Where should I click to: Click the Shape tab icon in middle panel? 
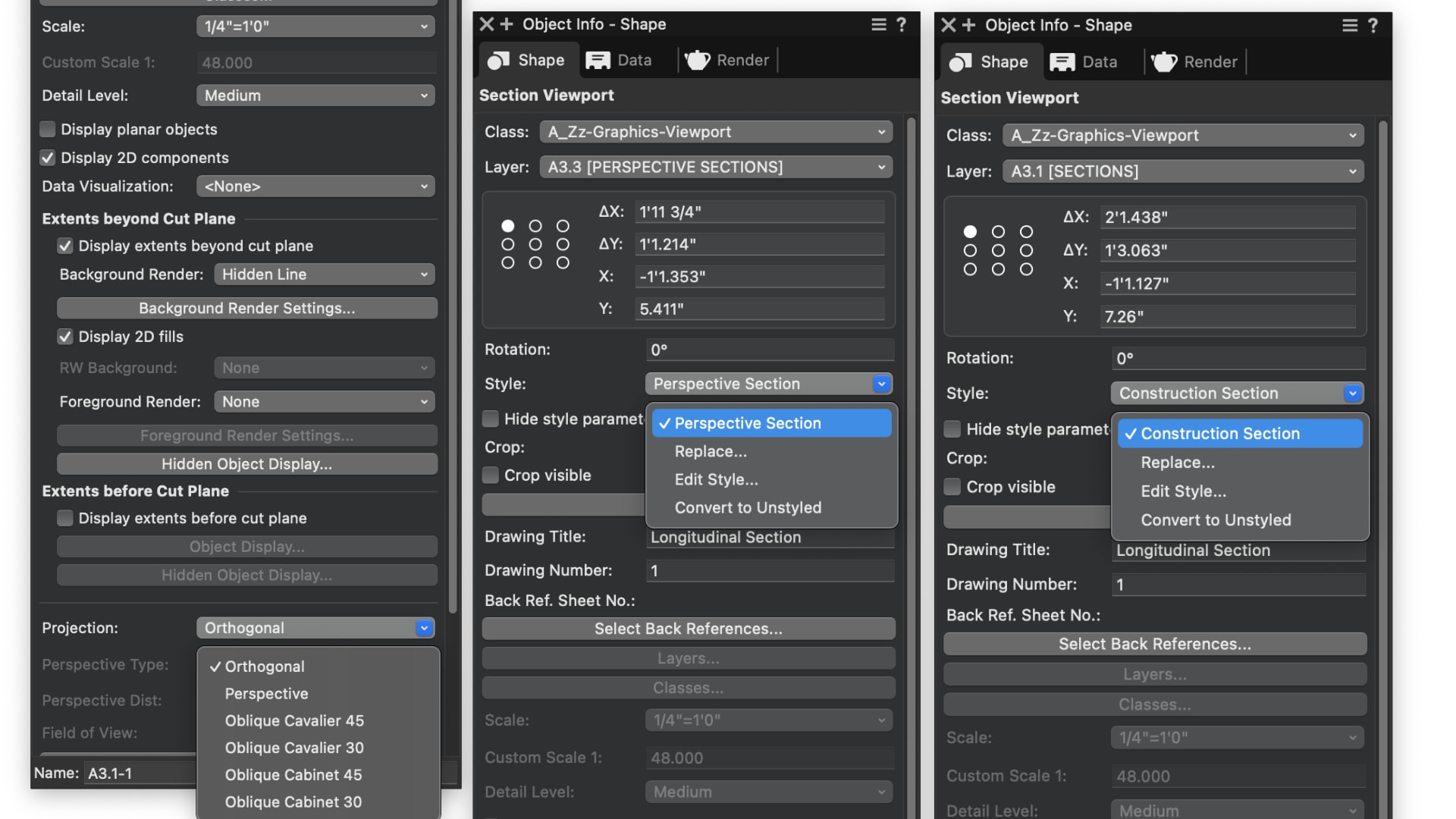click(498, 61)
